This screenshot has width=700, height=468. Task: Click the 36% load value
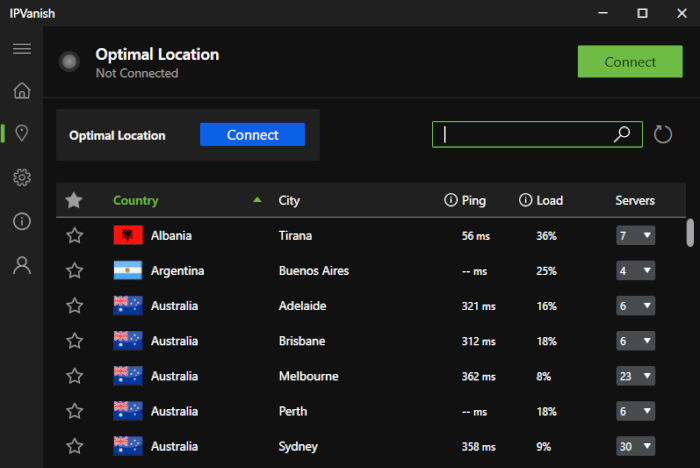[x=546, y=236]
